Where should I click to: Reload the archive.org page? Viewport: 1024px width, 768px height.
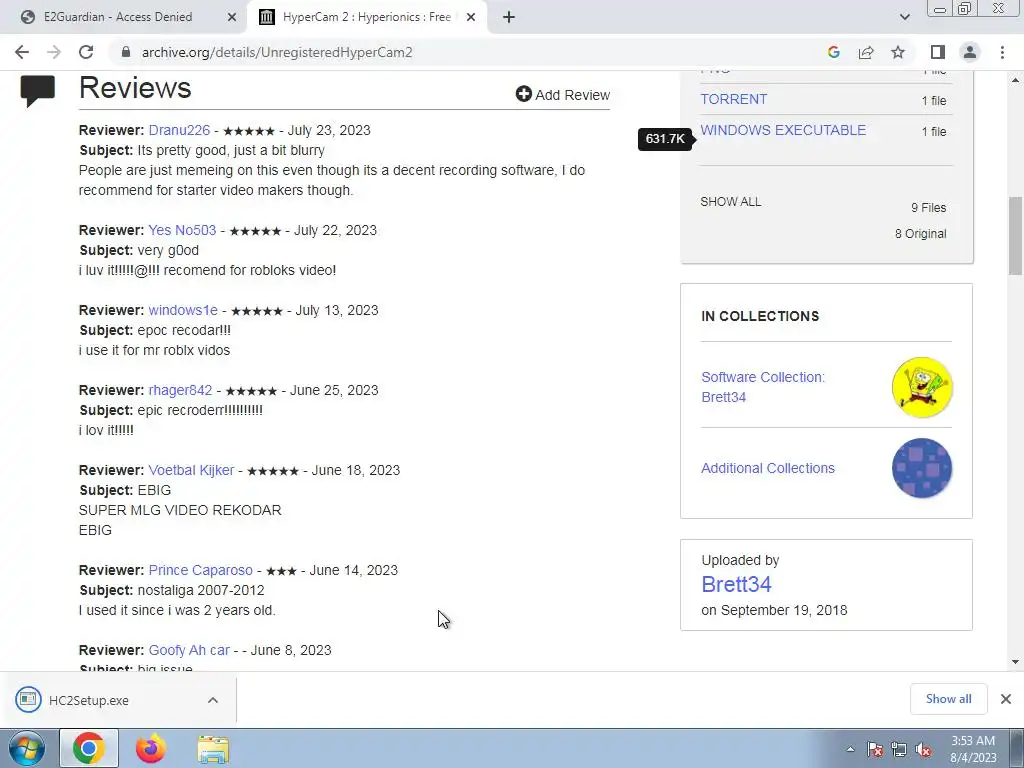tap(86, 52)
